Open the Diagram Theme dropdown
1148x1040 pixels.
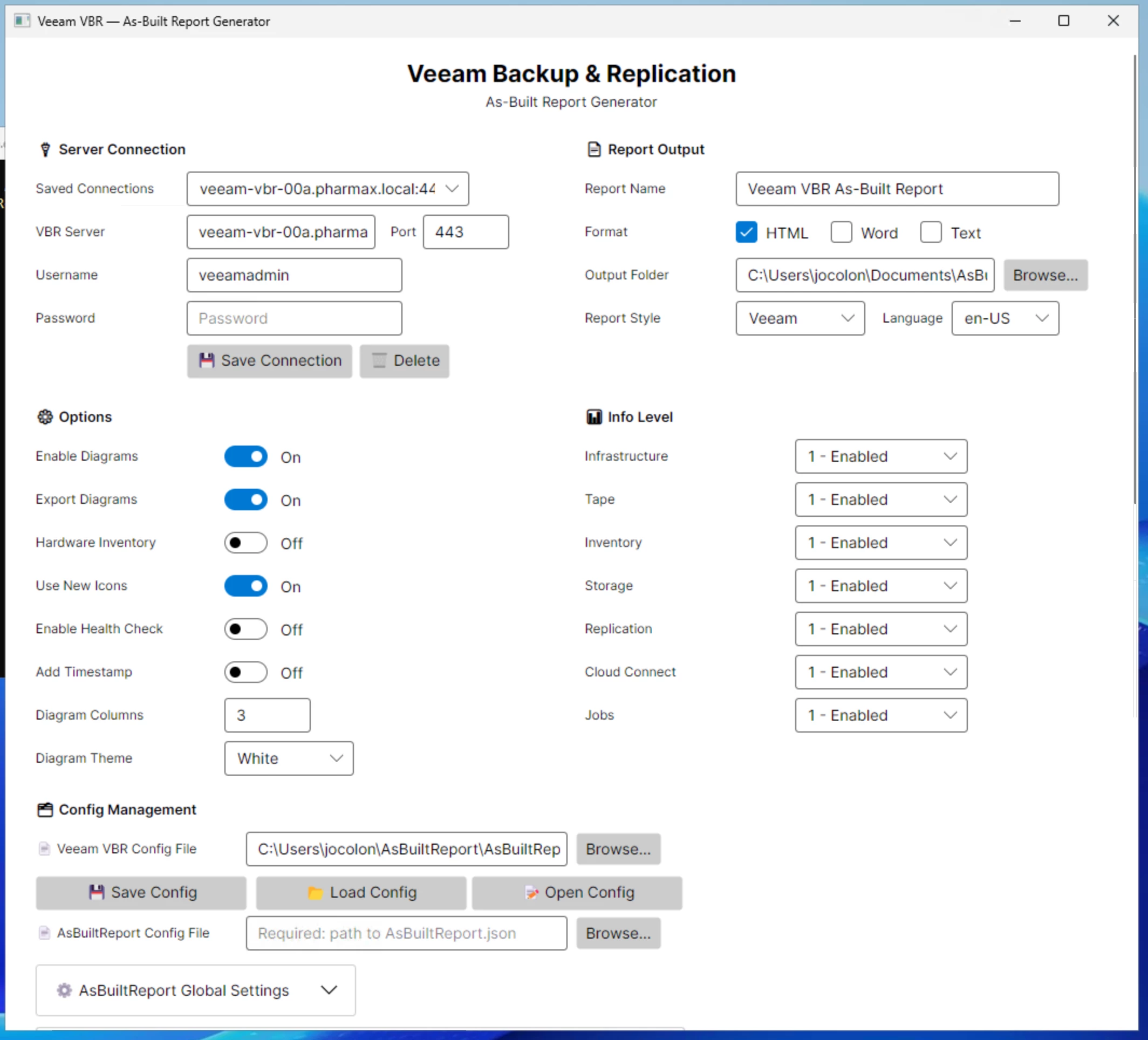pos(289,758)
